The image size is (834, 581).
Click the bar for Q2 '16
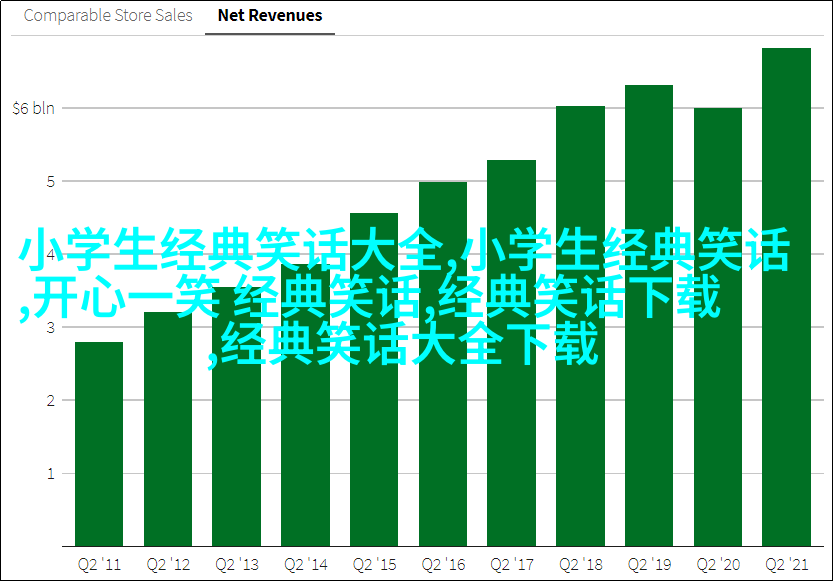pos(443,420)
